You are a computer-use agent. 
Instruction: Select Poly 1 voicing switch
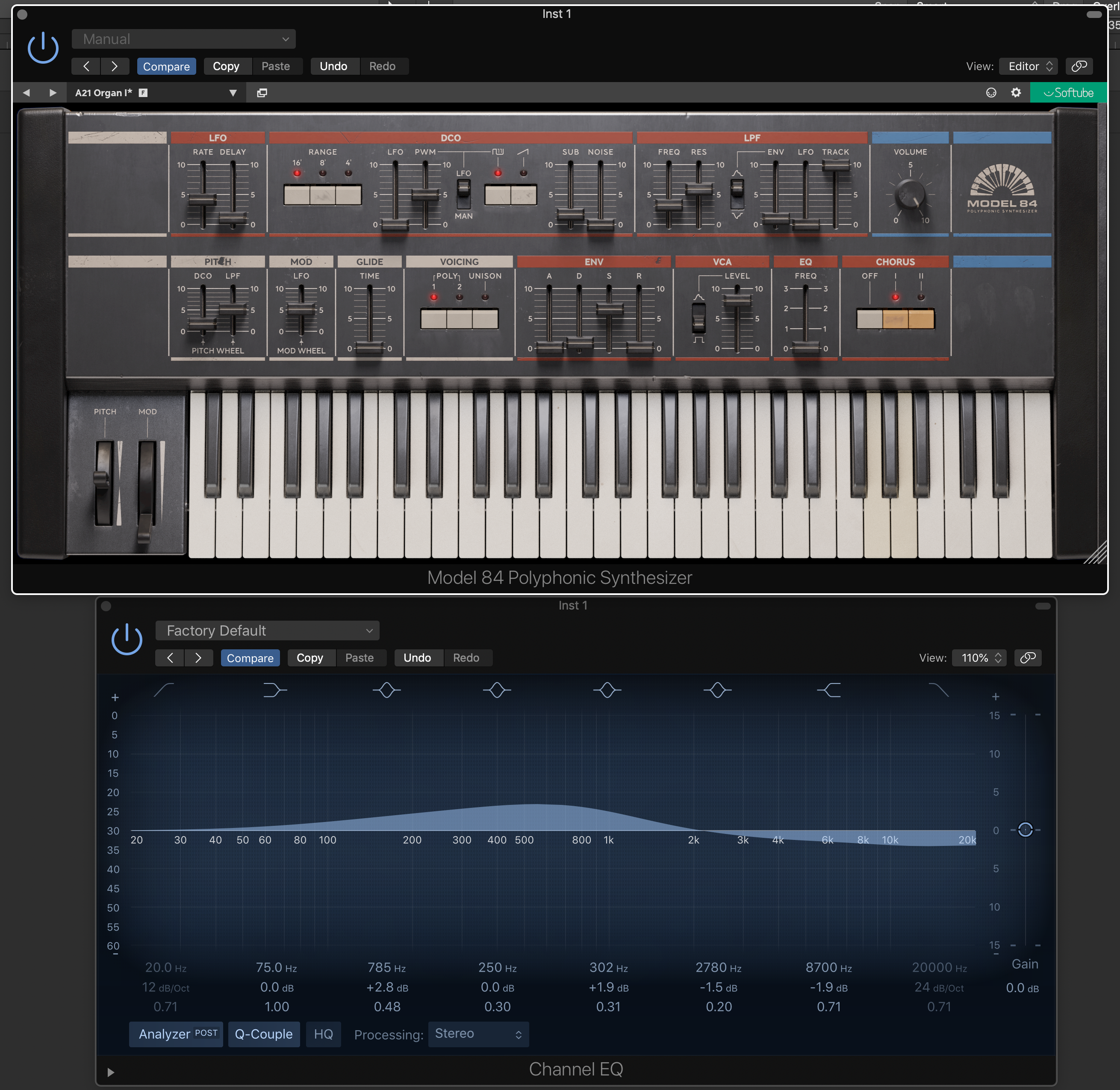(x=433, y=319)
